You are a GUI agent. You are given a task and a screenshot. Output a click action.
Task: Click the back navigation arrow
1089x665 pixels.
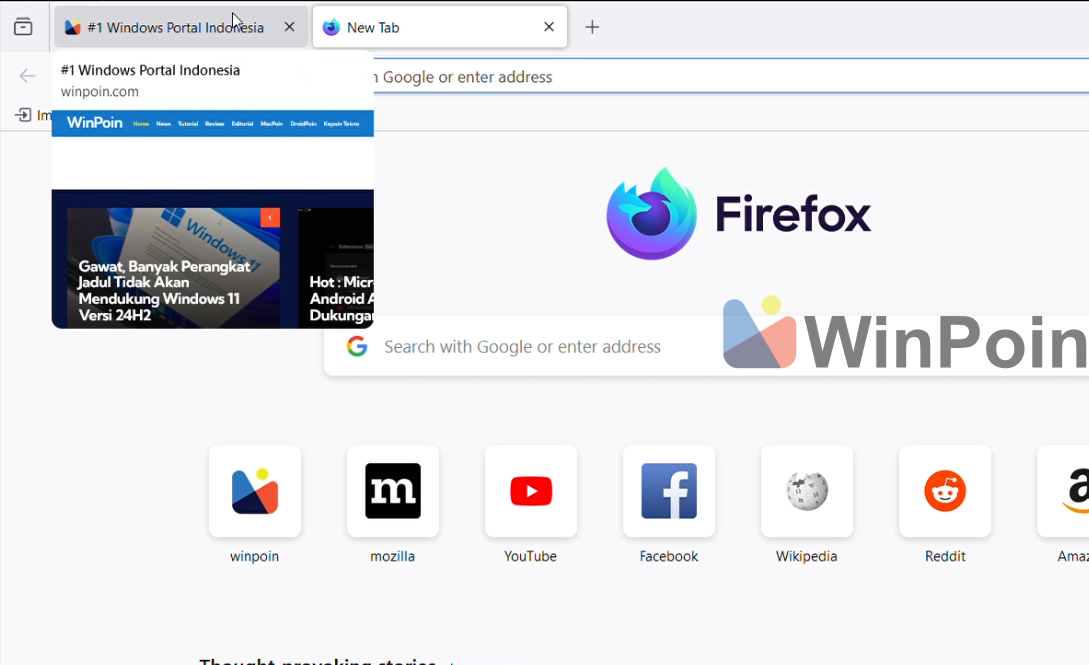click(28, 76)
